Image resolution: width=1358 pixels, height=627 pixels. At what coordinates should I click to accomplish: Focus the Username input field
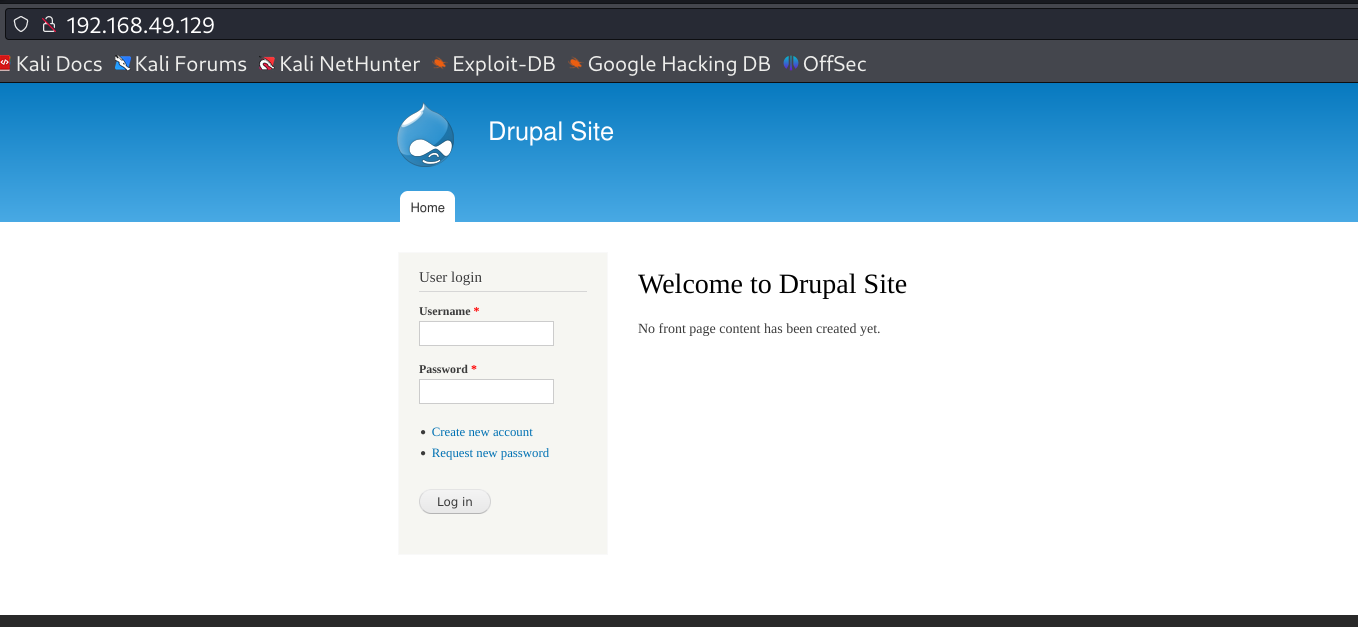click(486, 334)
